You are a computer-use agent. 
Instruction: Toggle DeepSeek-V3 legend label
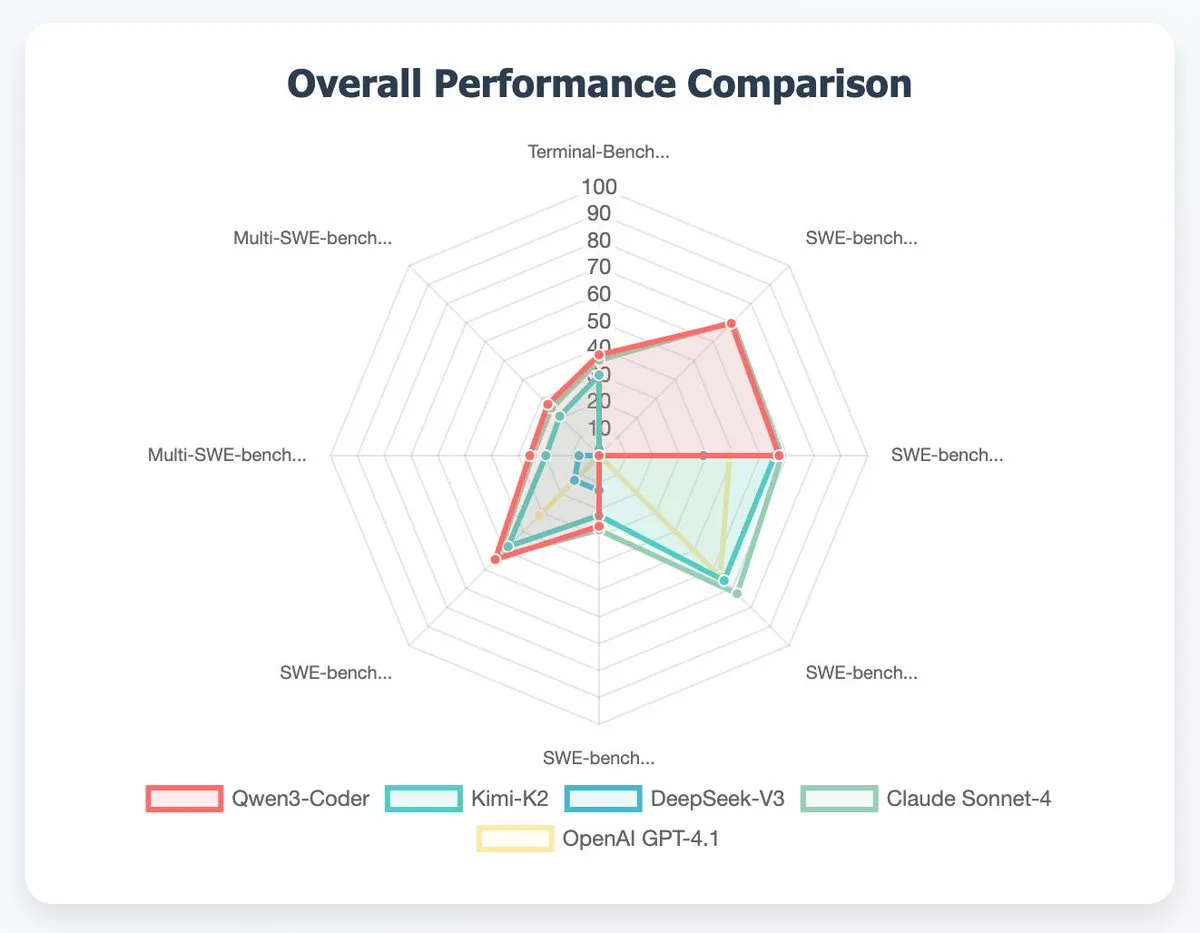pyautogui.click(x=719, y=799)
